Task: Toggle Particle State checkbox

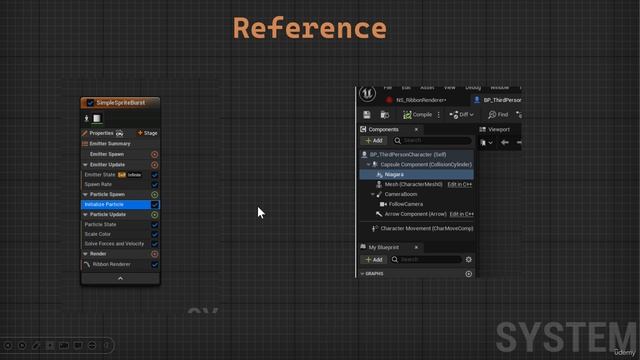Action: [x=155, y=224]
